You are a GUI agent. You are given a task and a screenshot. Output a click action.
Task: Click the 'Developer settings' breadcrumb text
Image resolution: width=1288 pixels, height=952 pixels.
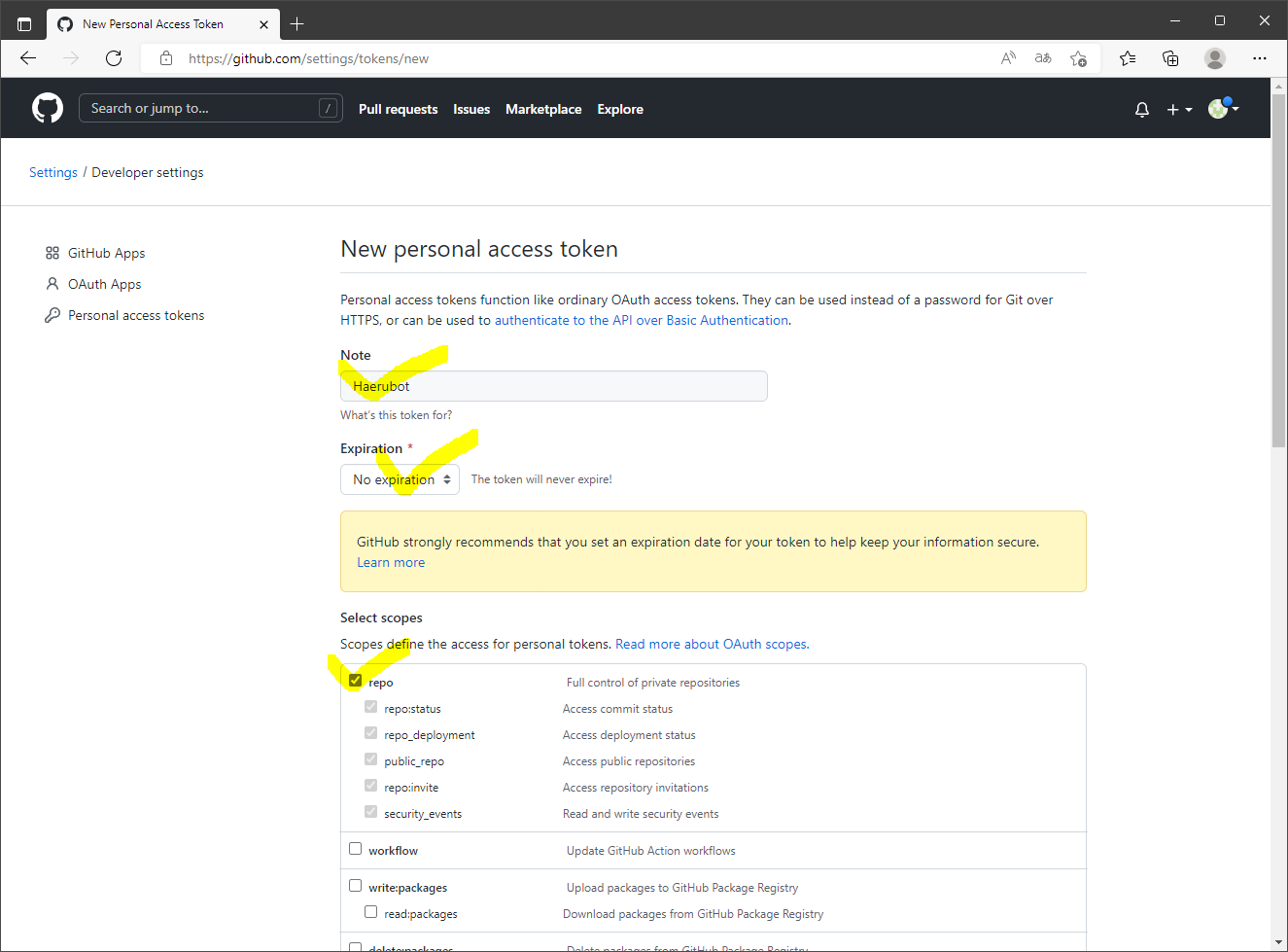tap(148, 172)
